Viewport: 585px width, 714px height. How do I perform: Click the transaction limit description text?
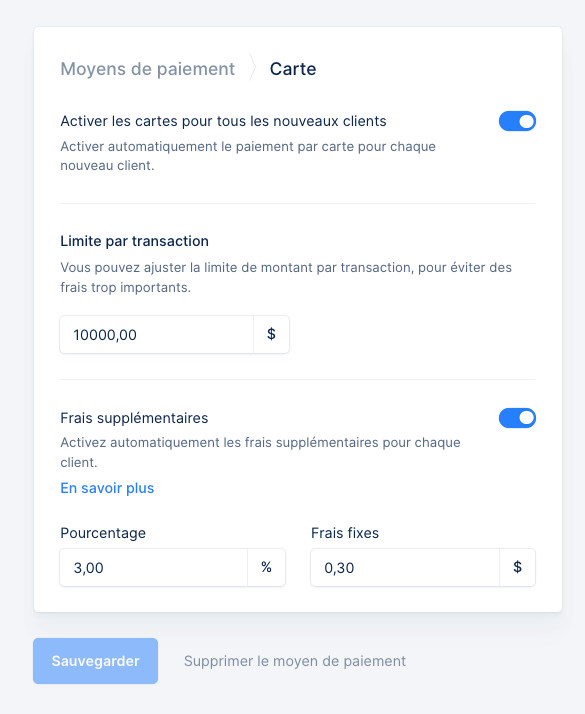click(x=286, y=277)
